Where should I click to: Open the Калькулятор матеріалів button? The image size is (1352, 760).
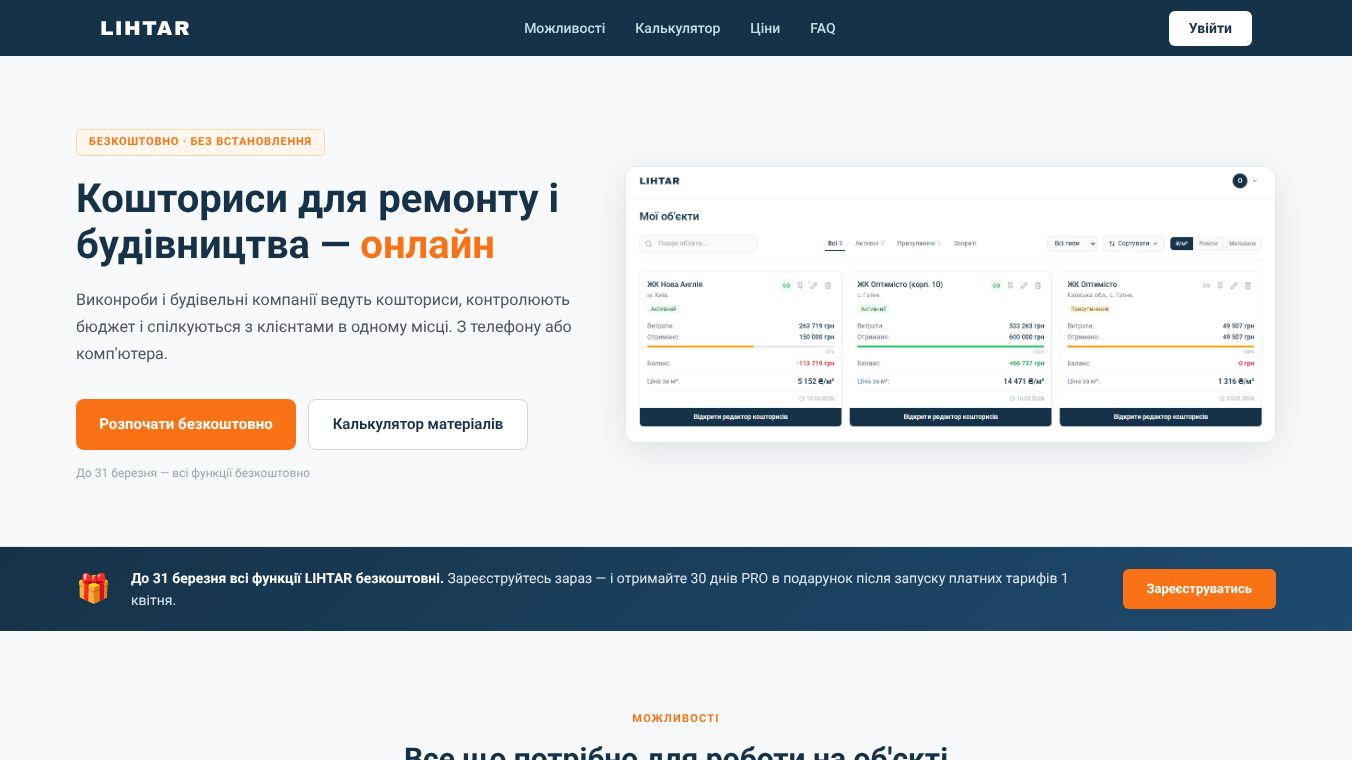pyautogui.click(x=418, y=424)
